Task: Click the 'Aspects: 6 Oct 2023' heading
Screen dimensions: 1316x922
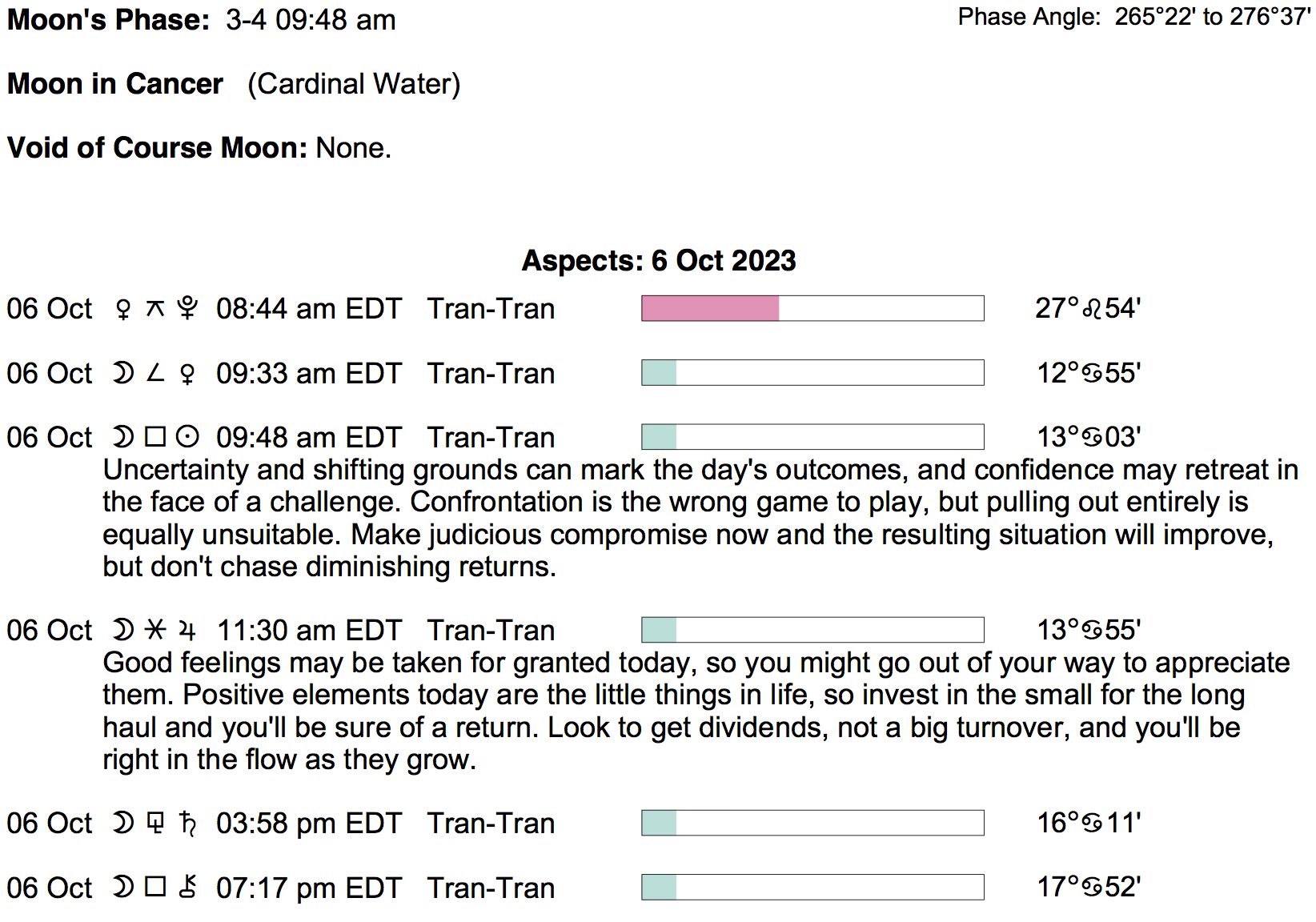Action: [658, 261]
